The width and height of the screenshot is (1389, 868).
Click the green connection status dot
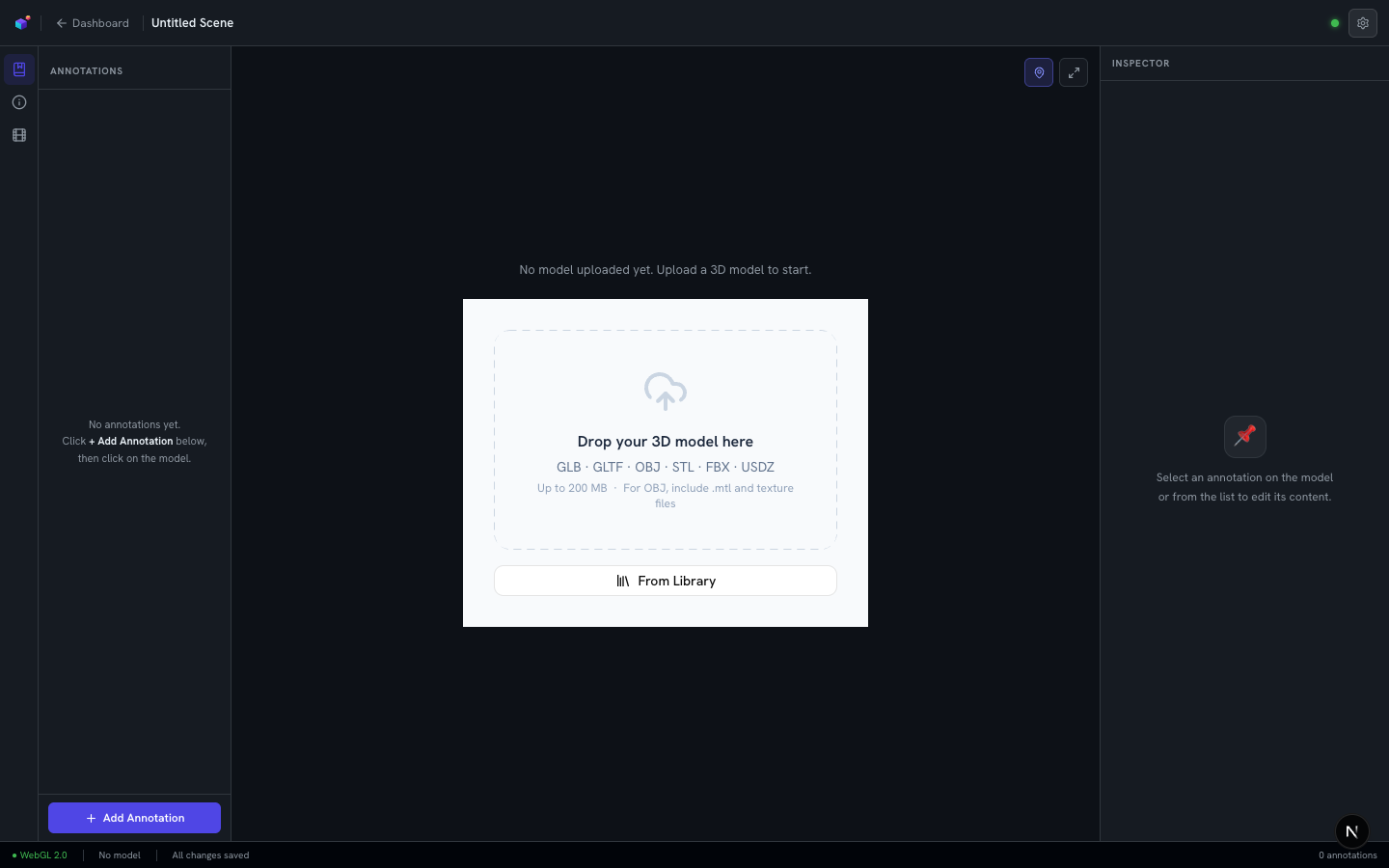pos(1335,23)
